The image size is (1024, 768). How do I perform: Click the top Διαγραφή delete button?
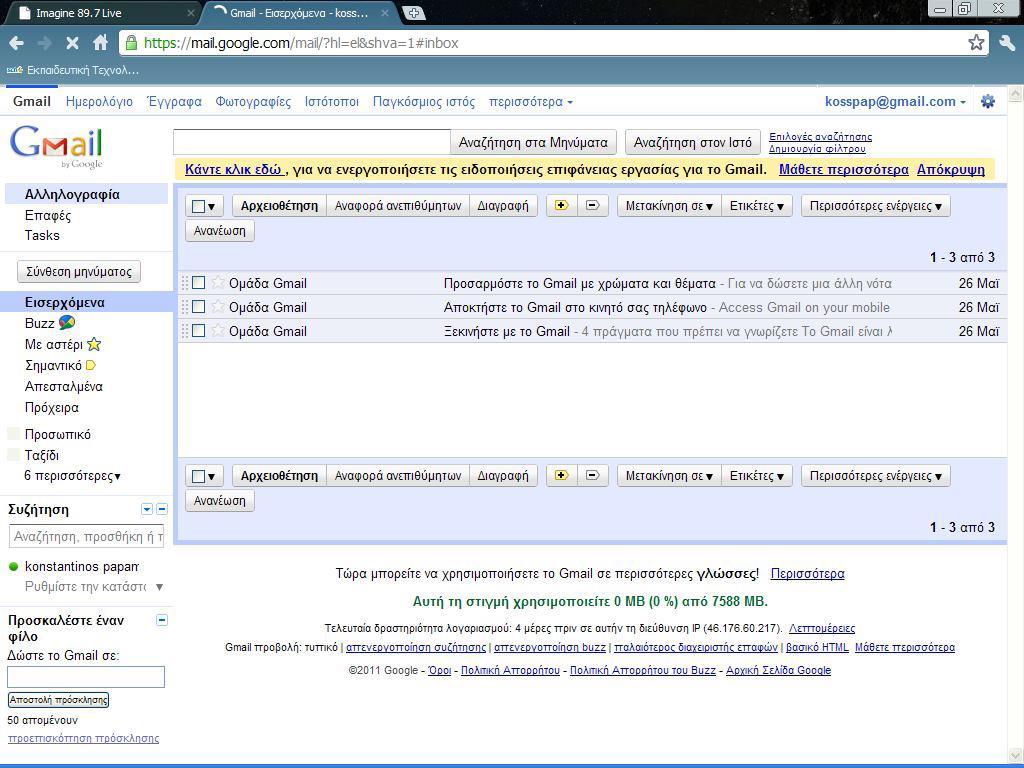pos(503,206)
